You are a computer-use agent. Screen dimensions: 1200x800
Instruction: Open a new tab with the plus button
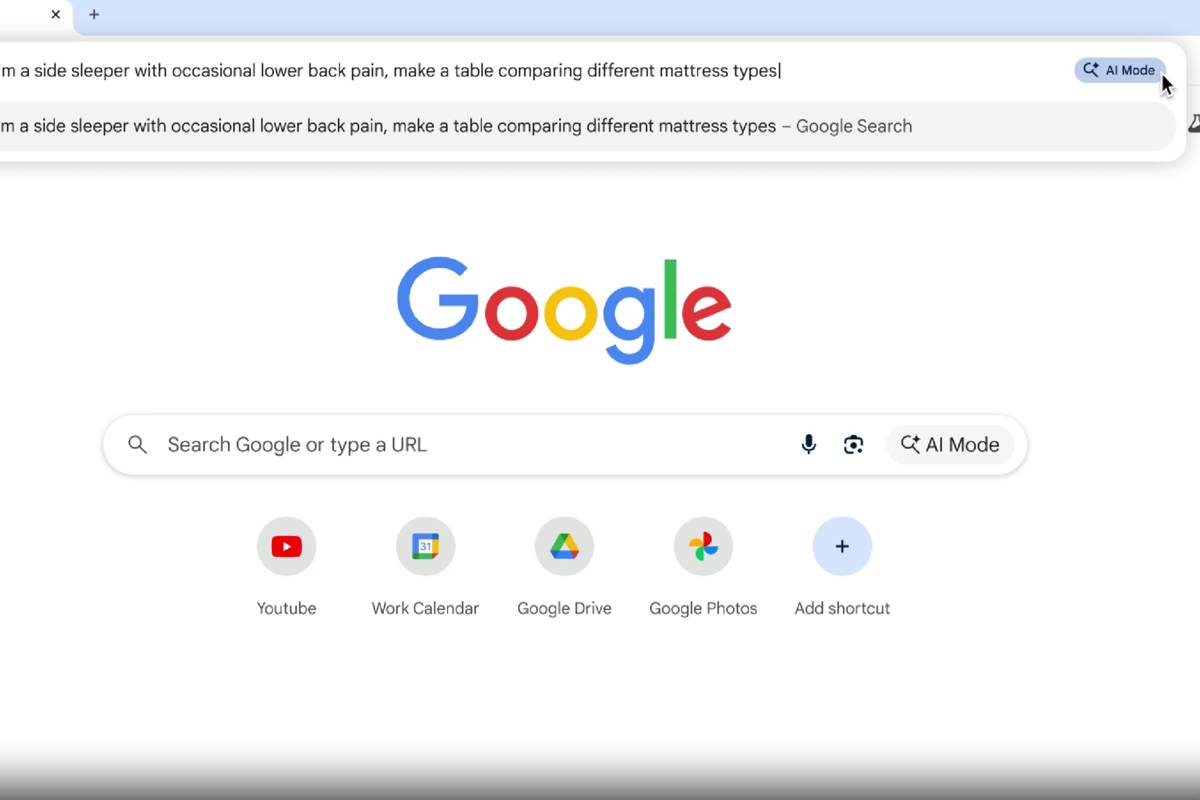click(x=94, y=14)
